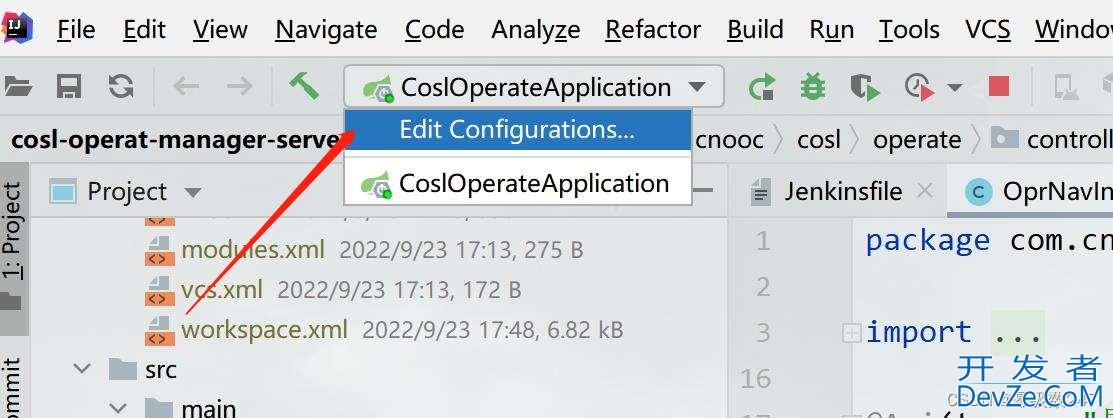The width and height of the screenshot is (1113, 418).
Task: Expand the folded import block in the editor
Action: click(x=852, y=332)
